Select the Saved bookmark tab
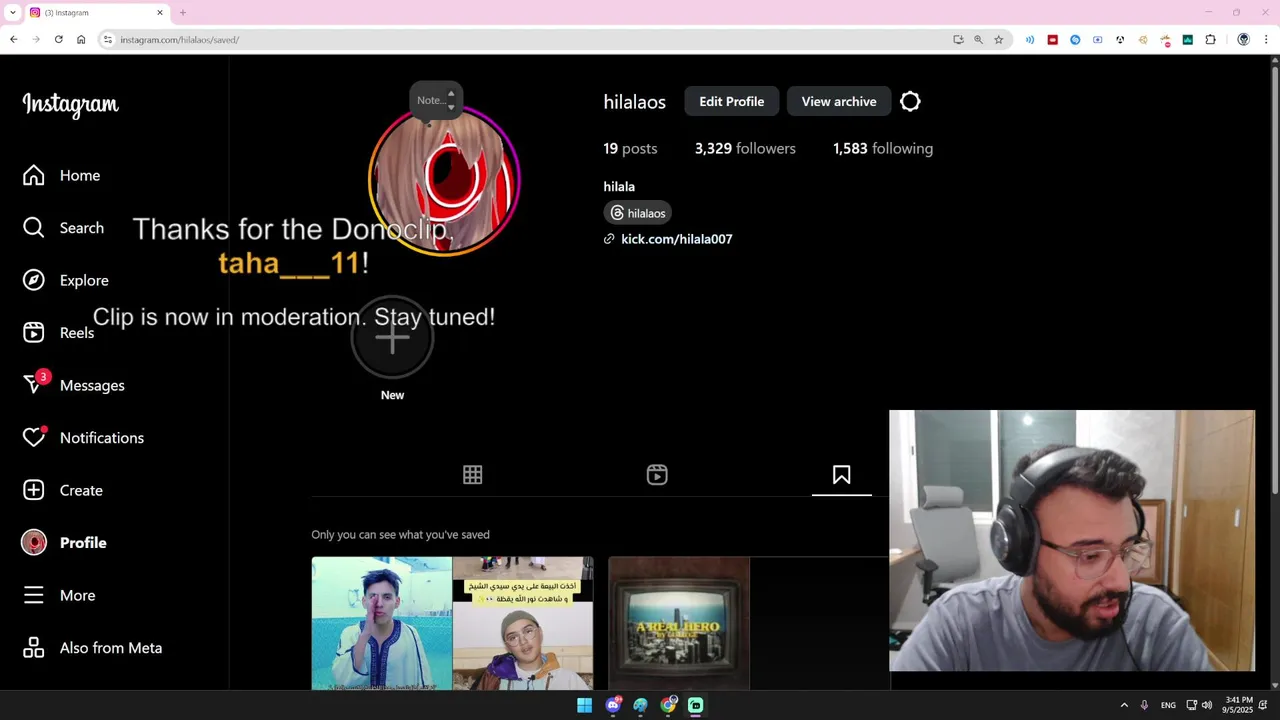 [842, 475]
